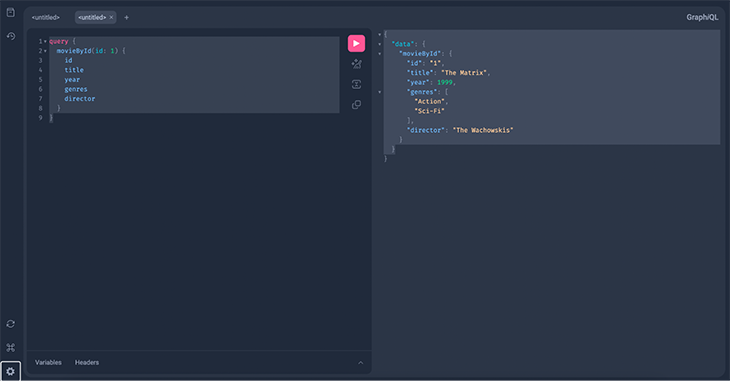The height and width of the screenshot is (381, 730).
Task: Click the 'director' field in the query
Action: 80,99
